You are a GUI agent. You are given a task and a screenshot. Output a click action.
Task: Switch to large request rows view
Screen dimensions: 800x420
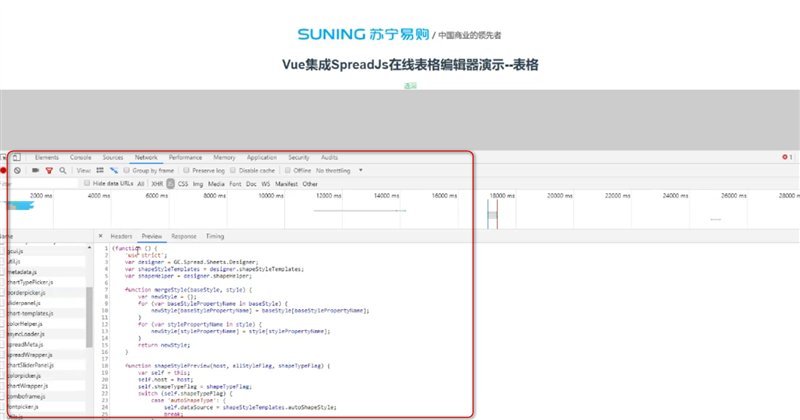pyautogui.click(x=100, y=171)
